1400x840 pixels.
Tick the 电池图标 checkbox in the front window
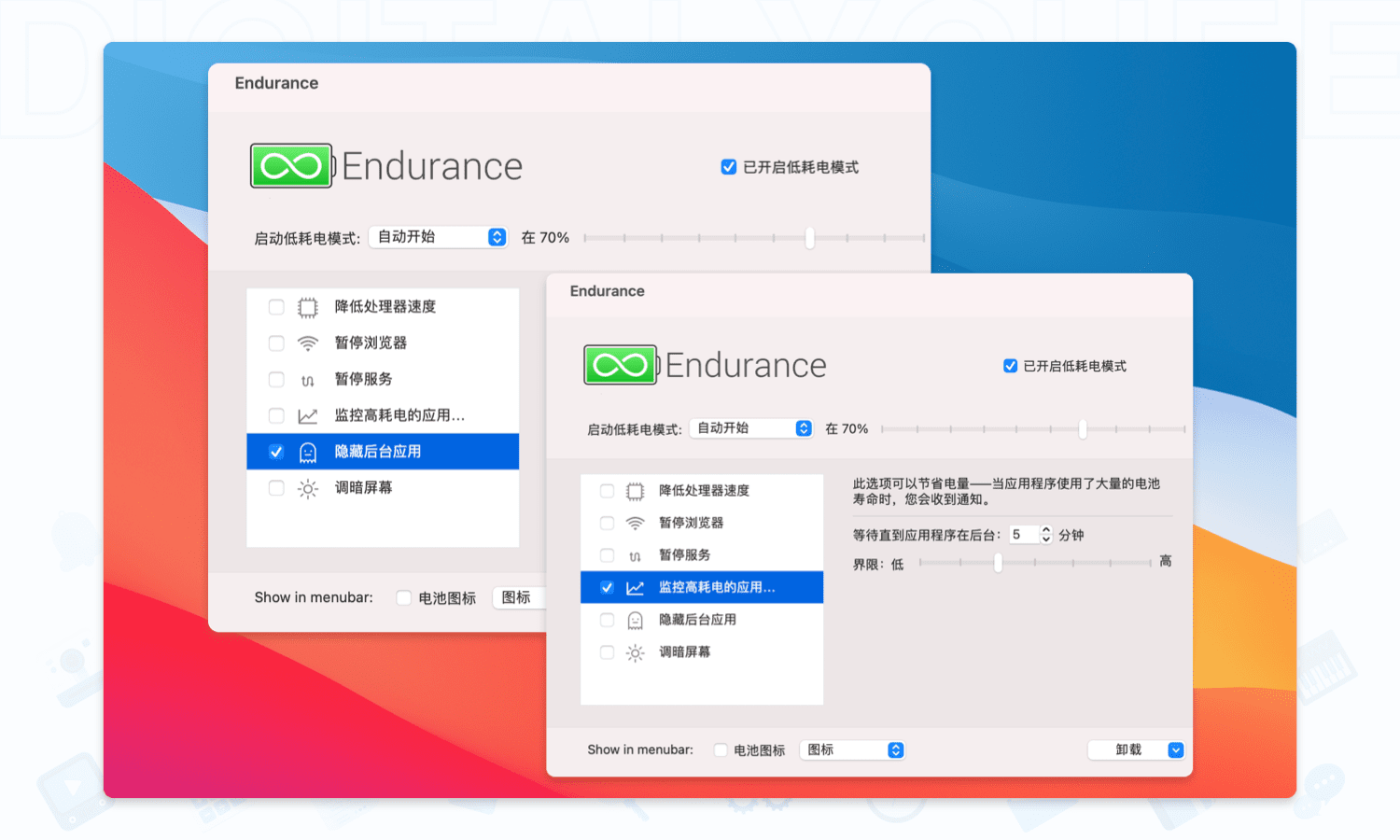721,750
